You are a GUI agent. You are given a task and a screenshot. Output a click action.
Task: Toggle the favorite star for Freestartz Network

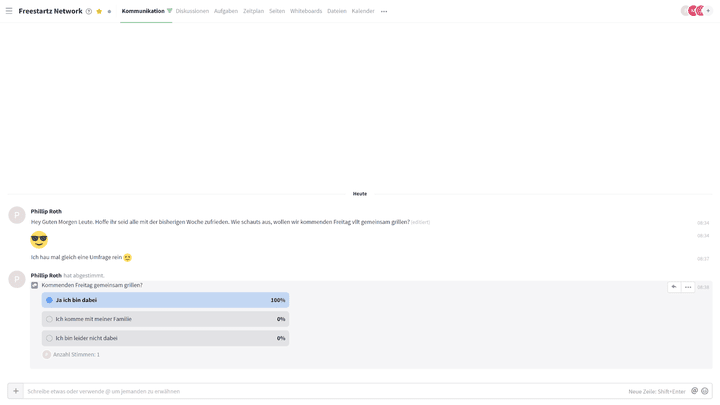pos(99,11)
